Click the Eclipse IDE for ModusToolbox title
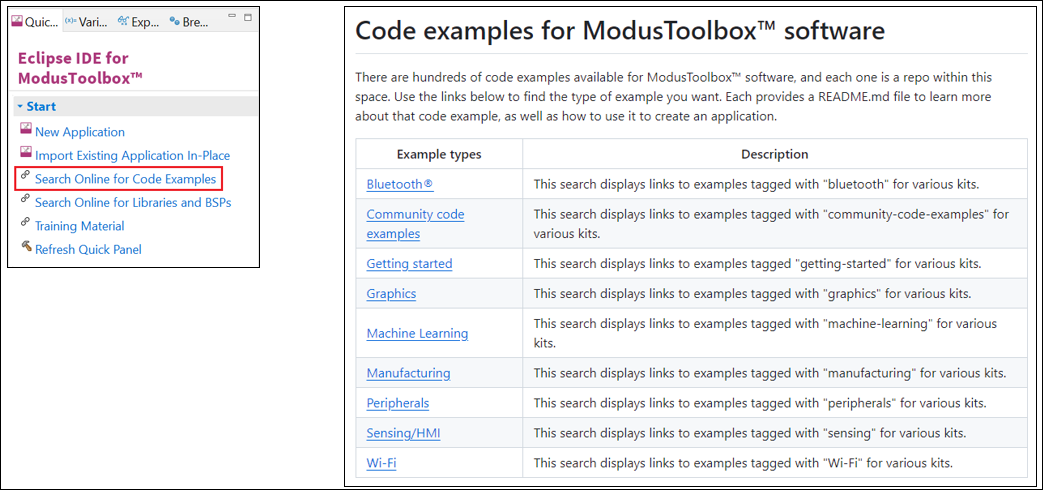 [x=80, y=68]
